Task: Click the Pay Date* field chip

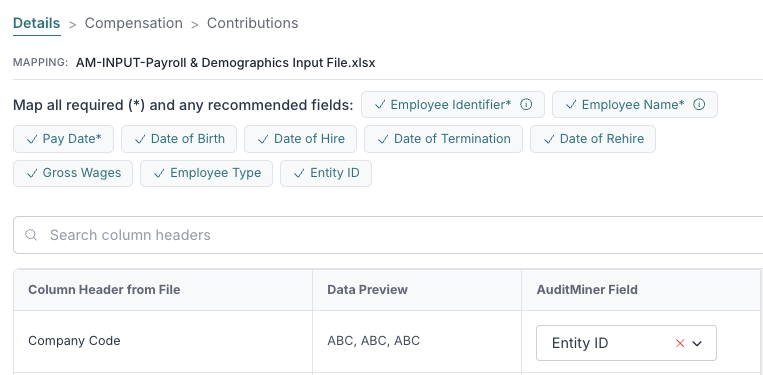Action: pyautogui.click(x=63, y=139)
